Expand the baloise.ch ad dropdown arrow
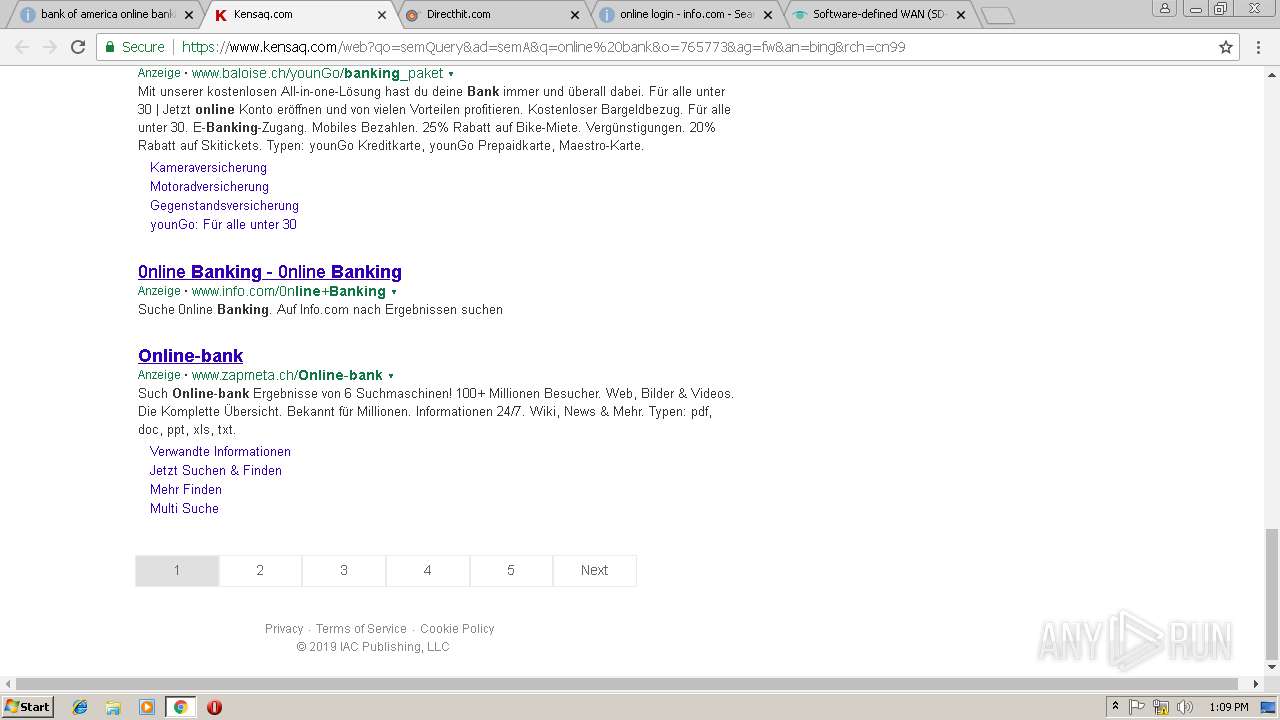The width and height of the screenshot is (1280, 720). (x=451, y=74)
